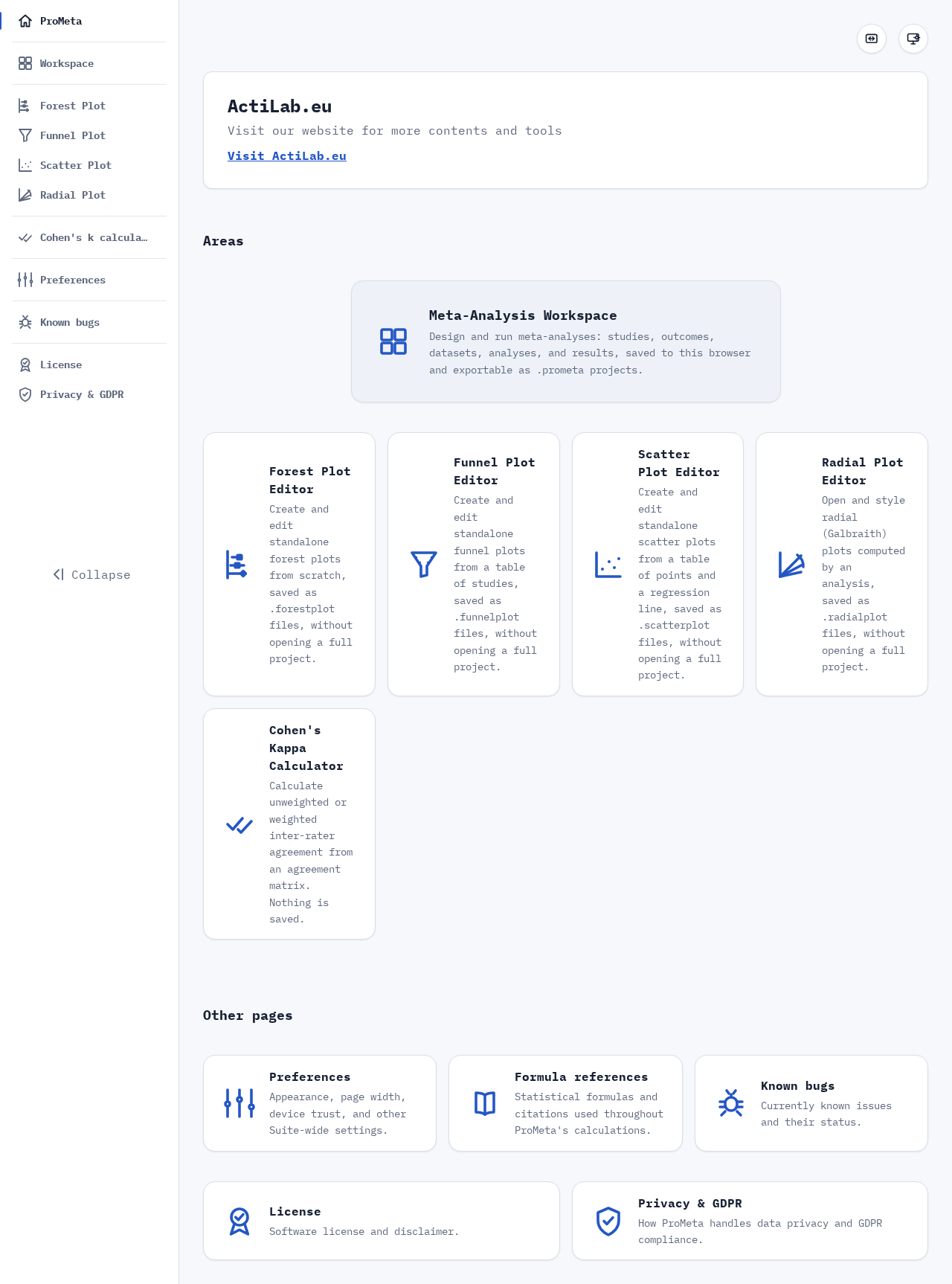The width and height of the screenshot is (952, 1284).
Task: Click the "ActiLab.eu" banner heading
Action: click(x=280, y=106)
